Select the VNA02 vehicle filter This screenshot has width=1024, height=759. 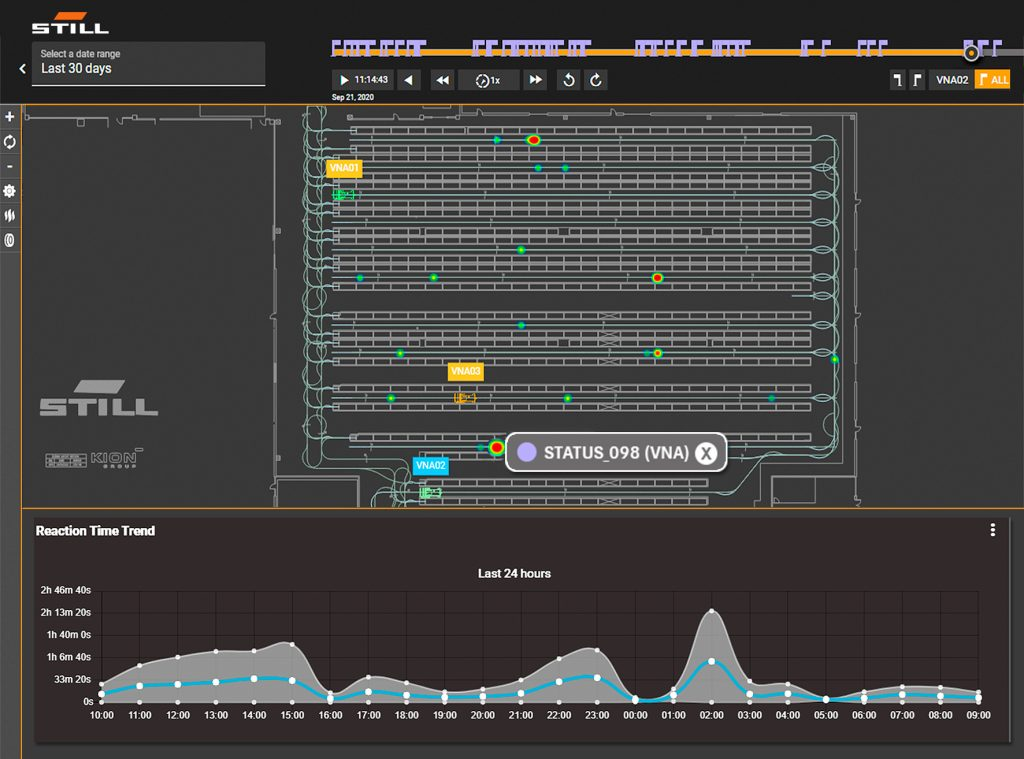point(951,80)
